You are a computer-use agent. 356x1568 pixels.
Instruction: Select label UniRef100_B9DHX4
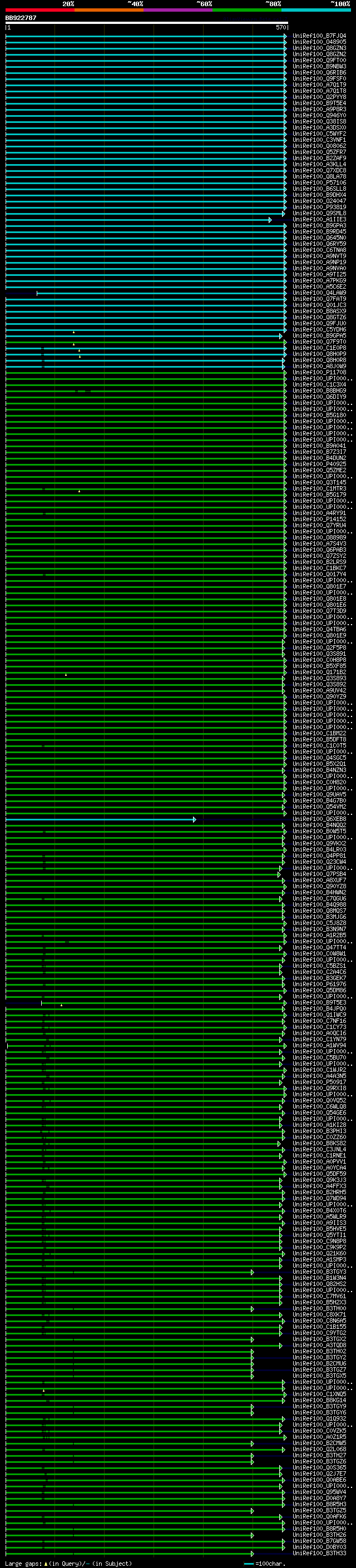coord(319,195)
